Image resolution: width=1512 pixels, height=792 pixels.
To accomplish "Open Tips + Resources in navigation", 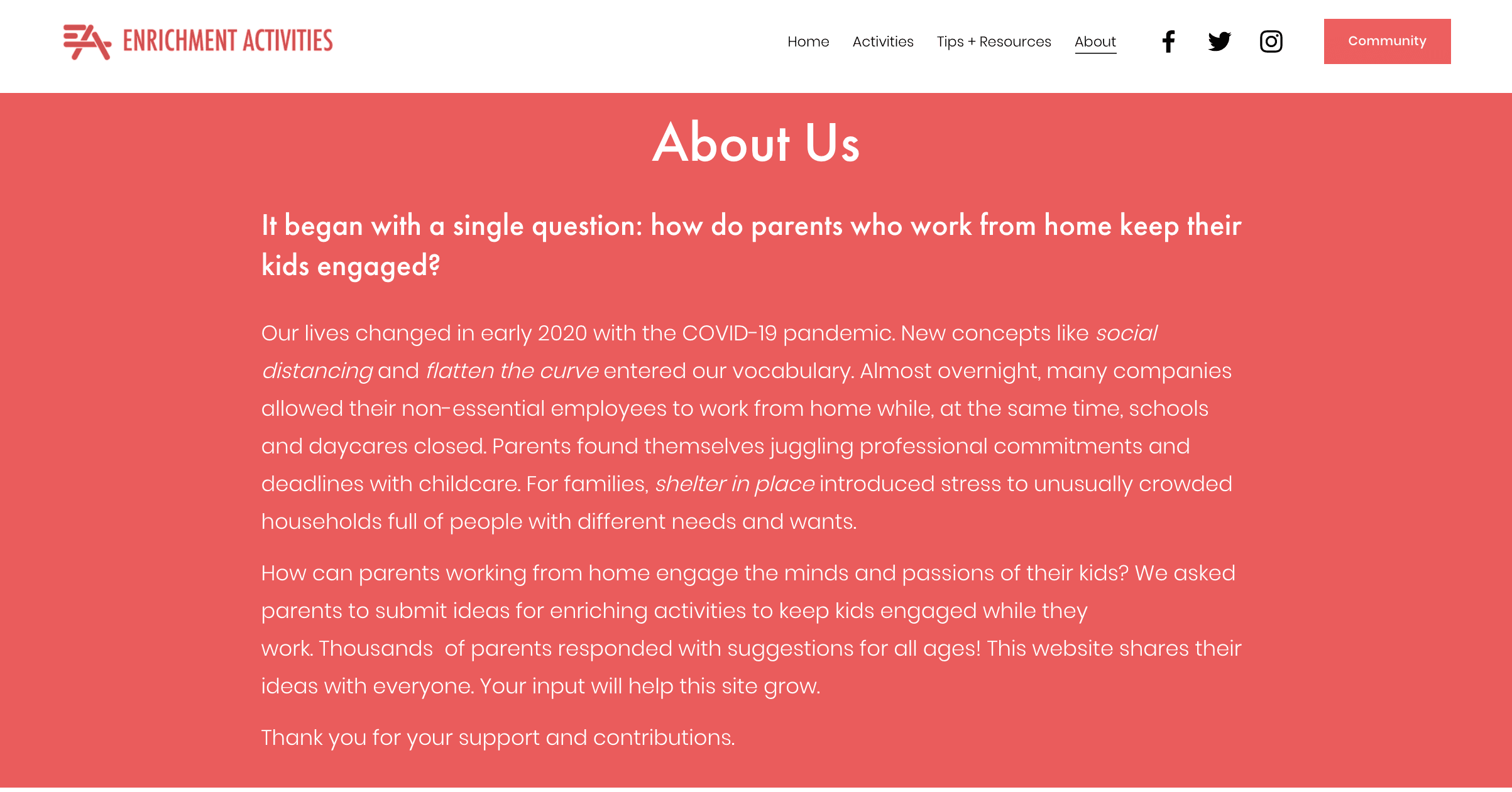I will pos(994,41).
